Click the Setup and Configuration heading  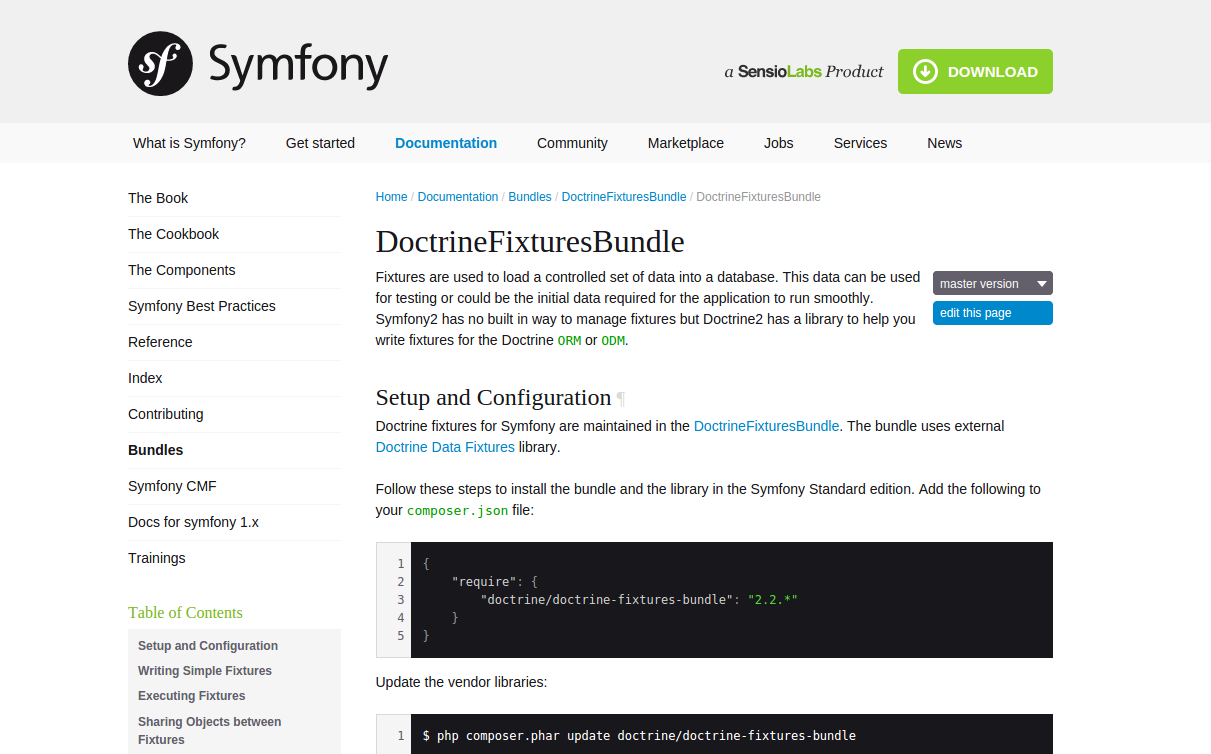(x=493, y=397)
